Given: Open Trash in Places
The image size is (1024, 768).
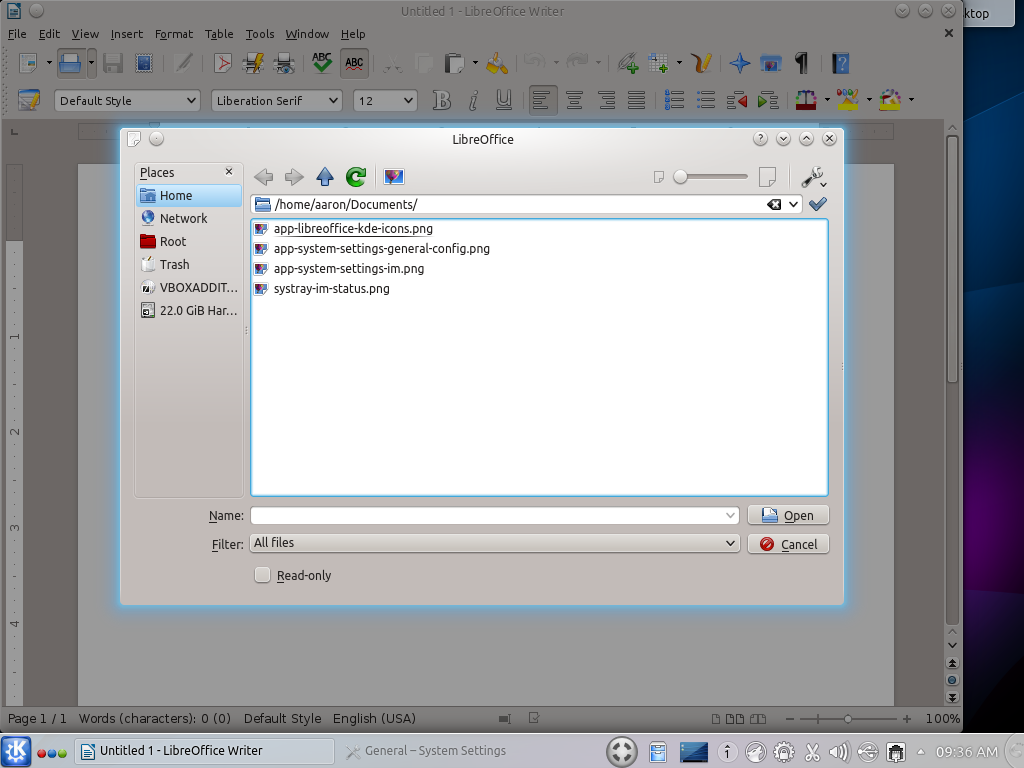Looking at the screenshot, I should point(189,264).
